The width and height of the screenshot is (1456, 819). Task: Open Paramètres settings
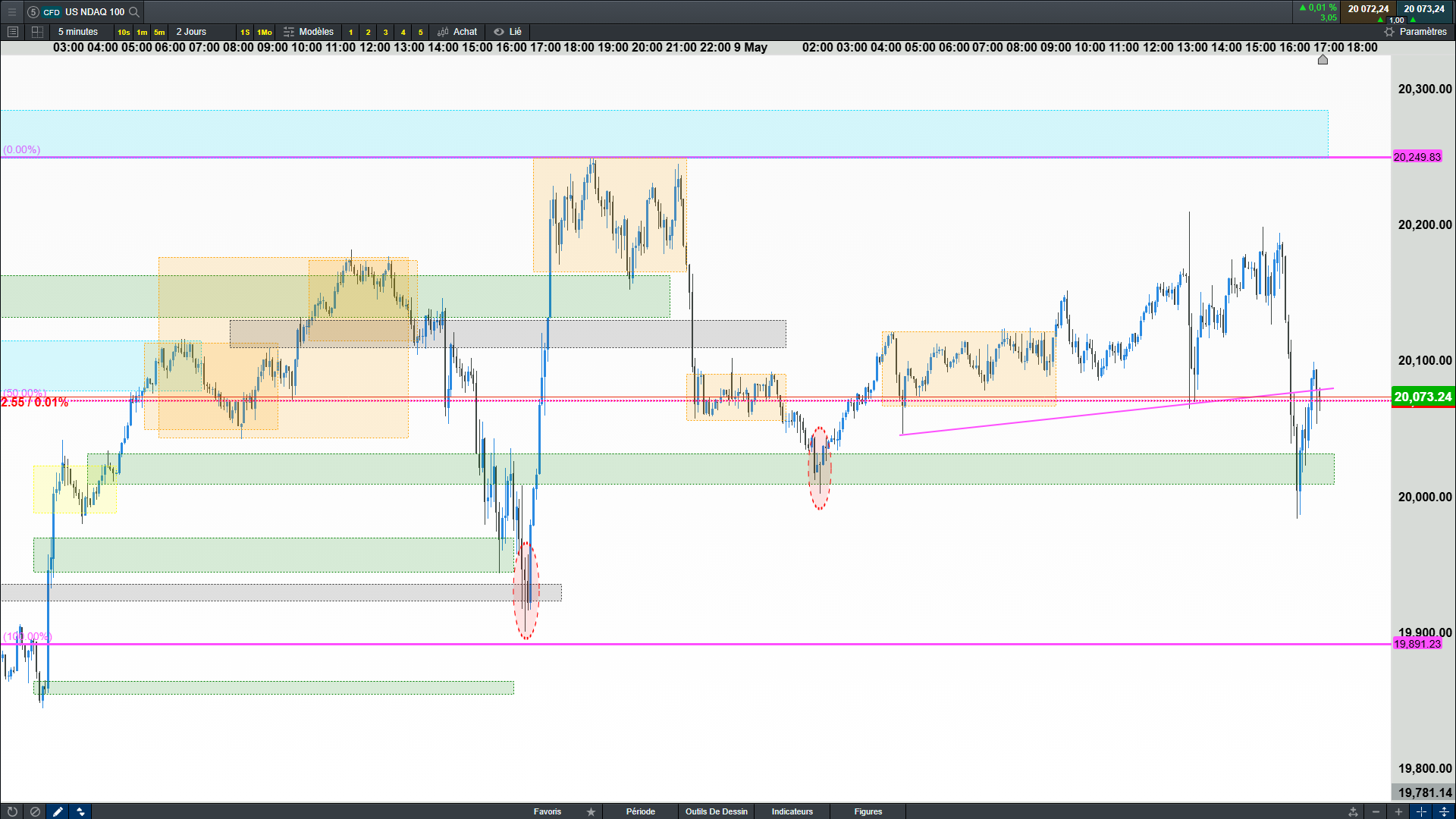tap(1415, 32)
